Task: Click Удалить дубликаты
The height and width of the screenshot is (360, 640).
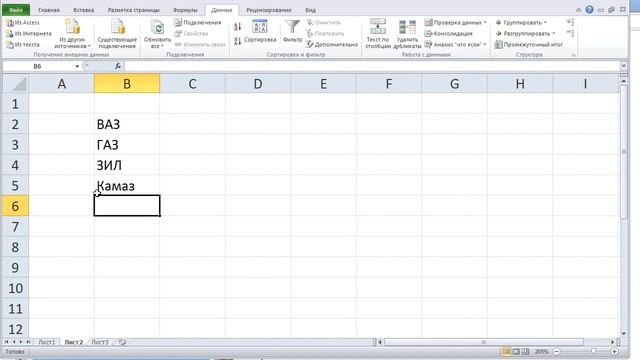Action: pos(407,33)
